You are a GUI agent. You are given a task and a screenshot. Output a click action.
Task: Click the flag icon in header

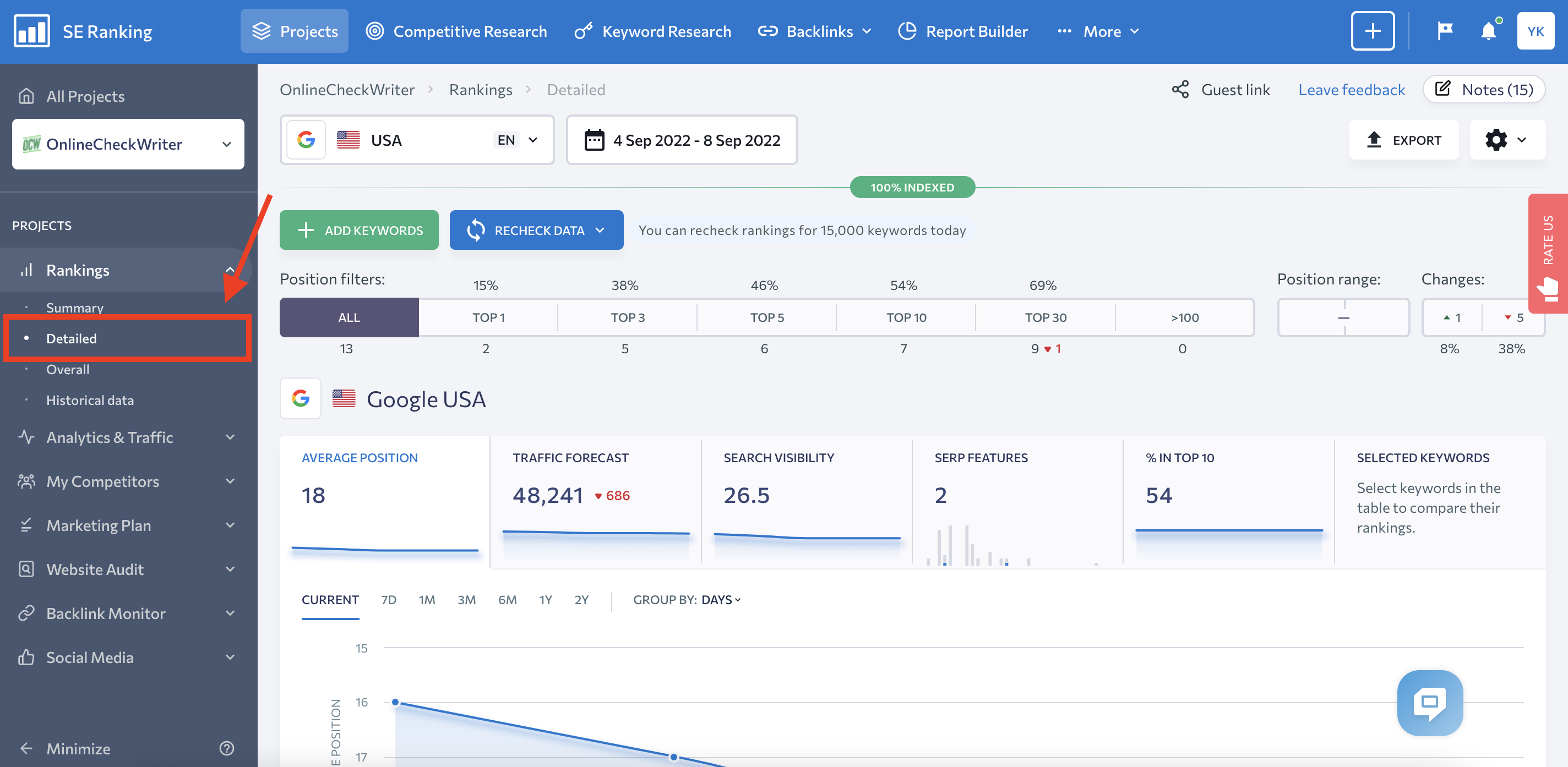pyautogui.click(x=1445, y=31)
